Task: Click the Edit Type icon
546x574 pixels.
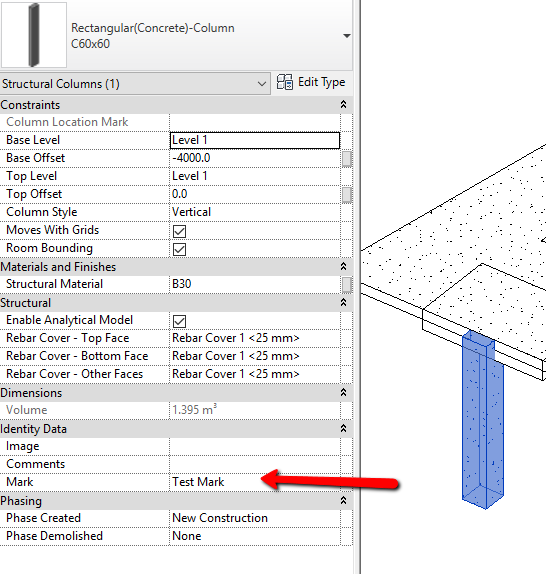Action: click(284, 82)
